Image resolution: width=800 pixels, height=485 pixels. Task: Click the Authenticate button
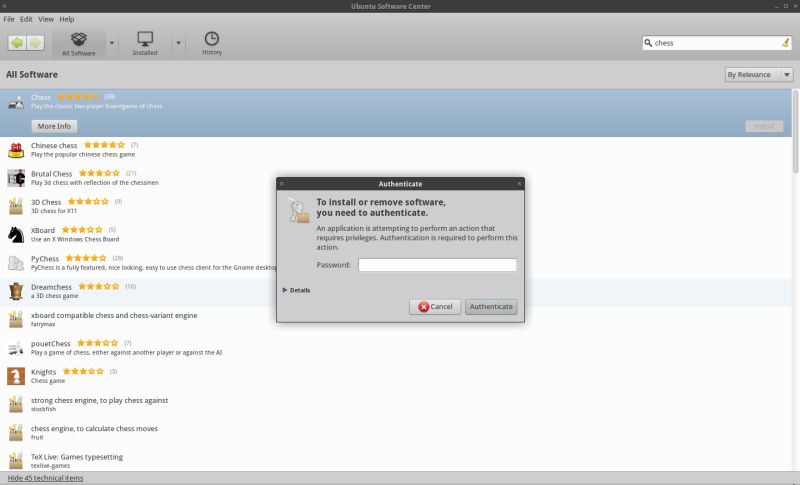(x=491, y=307)
